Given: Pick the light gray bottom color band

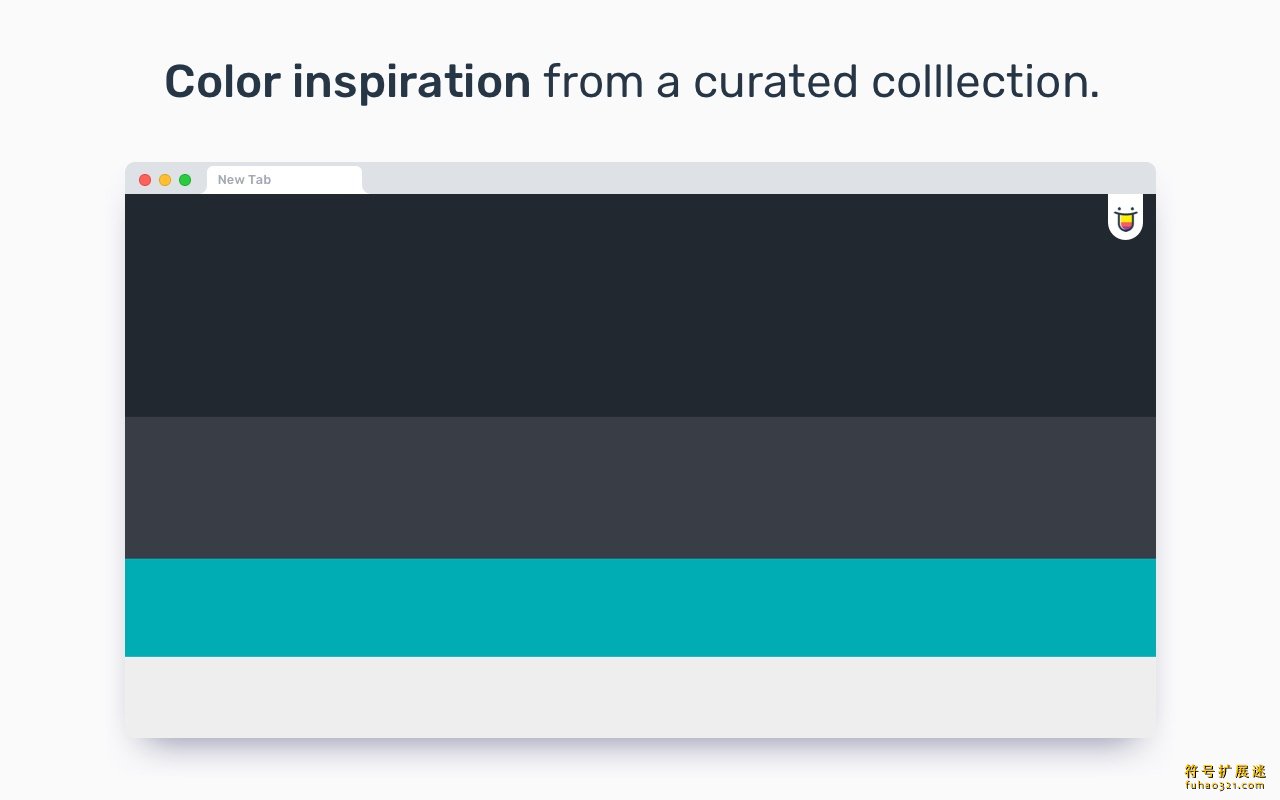Looking at the screenshot, I should pos(640,697).
